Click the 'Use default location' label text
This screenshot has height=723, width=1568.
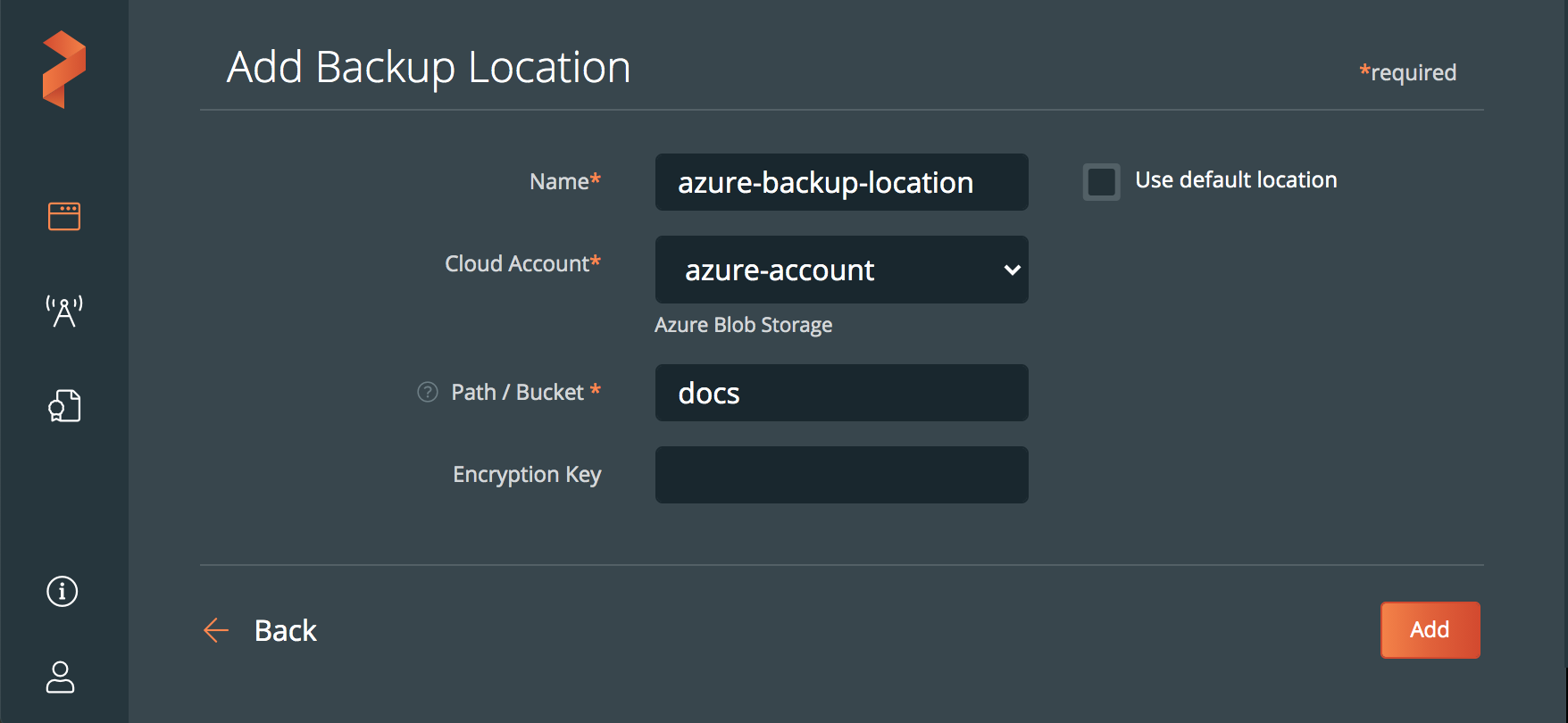[x=1236, y=180]
